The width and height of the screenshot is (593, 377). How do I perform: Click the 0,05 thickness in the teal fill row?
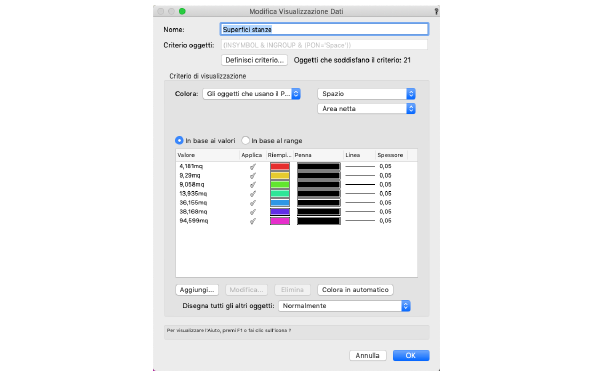point(385,194)
